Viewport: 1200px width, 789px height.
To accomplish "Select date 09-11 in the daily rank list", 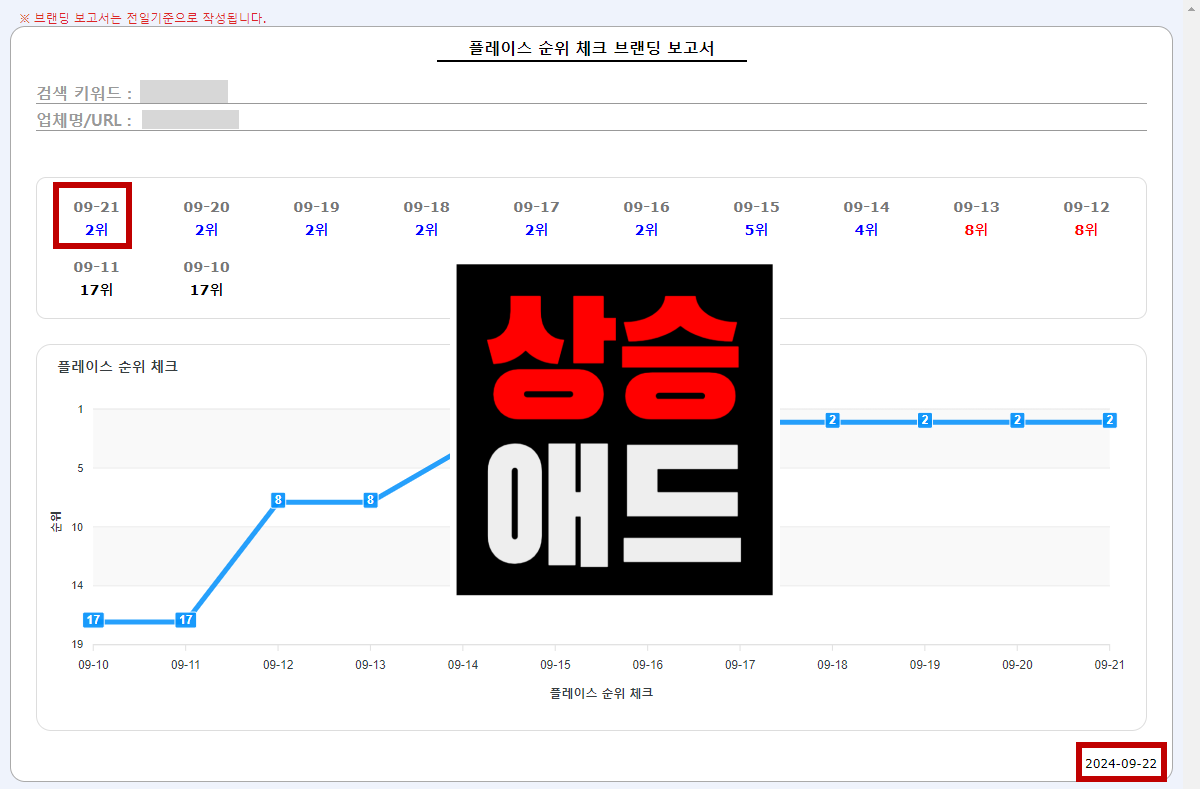I will (97, 267).
